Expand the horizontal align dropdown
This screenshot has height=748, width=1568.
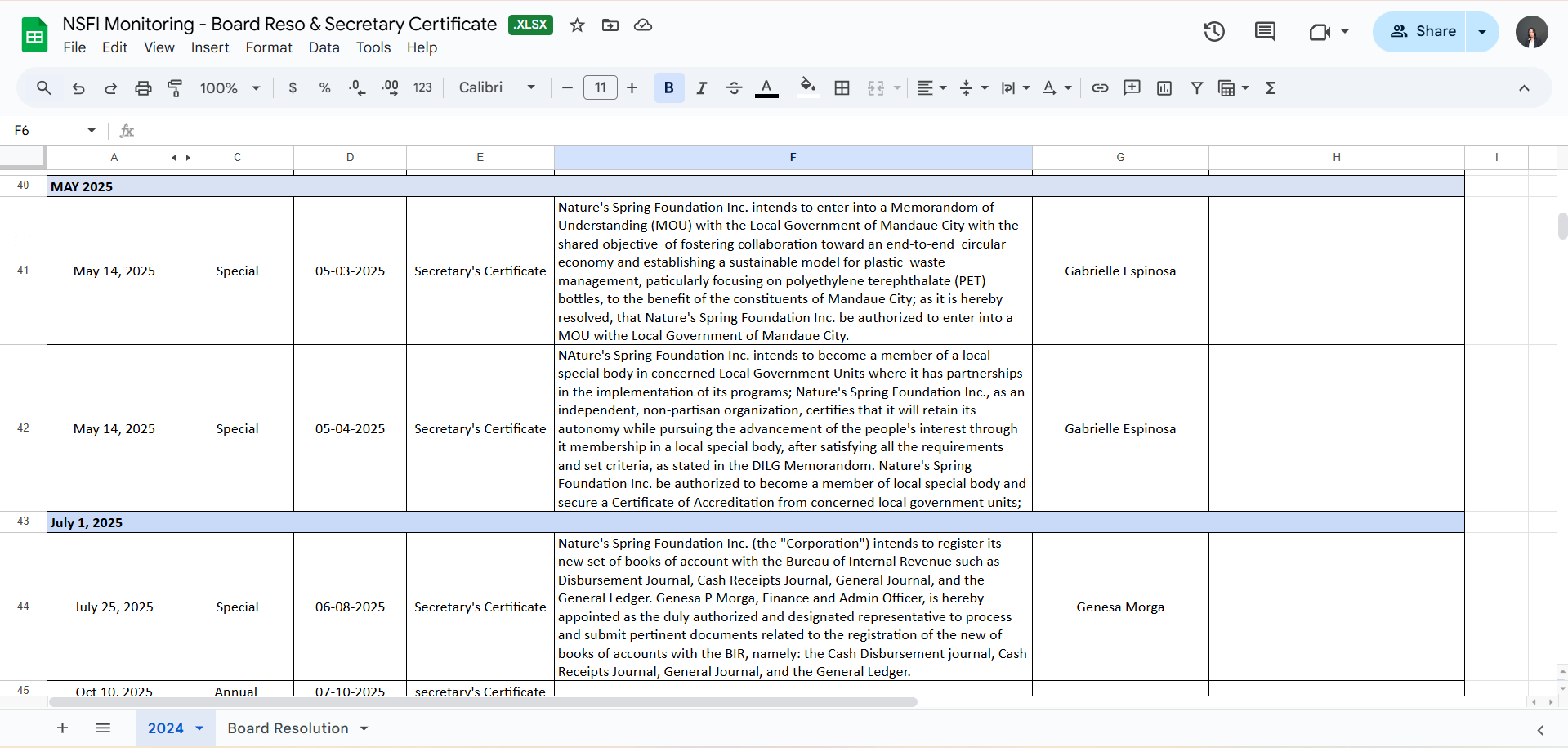coord(931,88)
